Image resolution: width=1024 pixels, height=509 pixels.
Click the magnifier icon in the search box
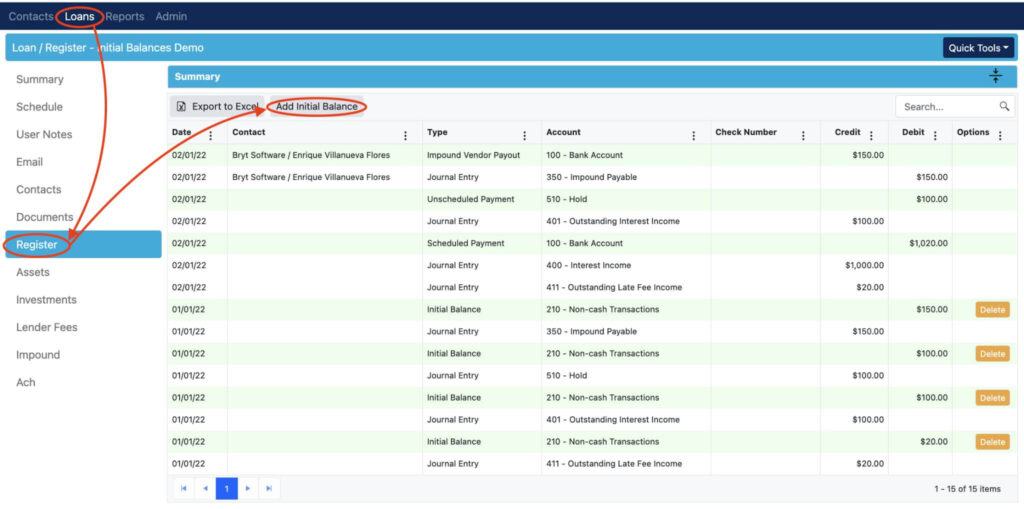1004,107
